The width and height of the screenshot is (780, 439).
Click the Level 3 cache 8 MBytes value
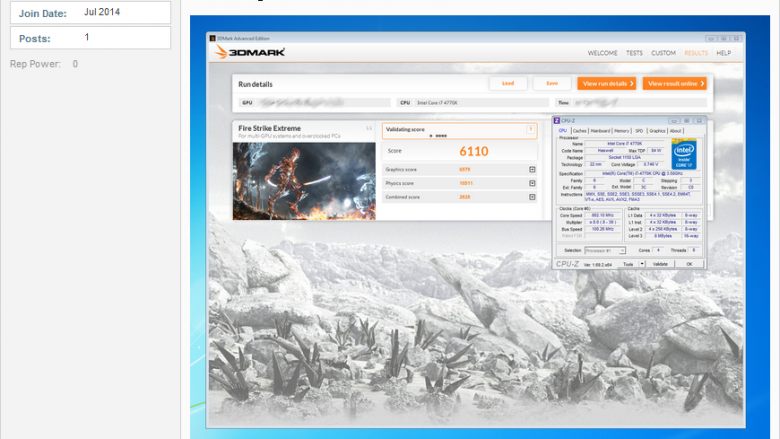click(x=663, y=236)
